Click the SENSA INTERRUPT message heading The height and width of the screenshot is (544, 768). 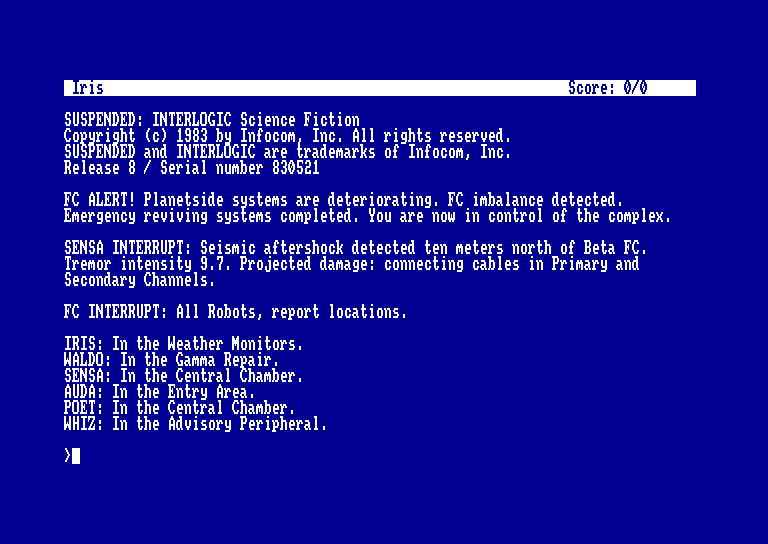tap(127, 248)
